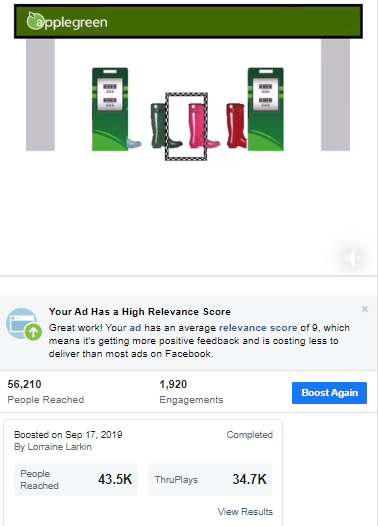Screen dimensions: 379x526
Task: Click the Boosted on Sep 17, 2019 heading
Action: point(68,435)
